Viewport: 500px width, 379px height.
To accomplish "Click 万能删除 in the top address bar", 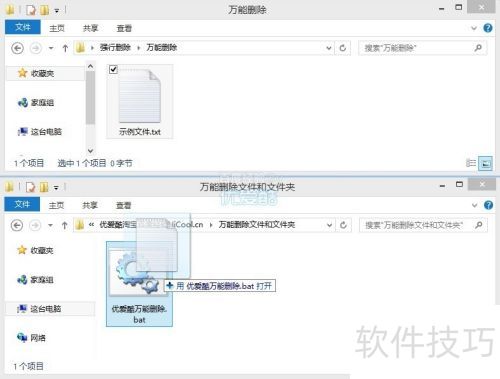I will (162, 48).
